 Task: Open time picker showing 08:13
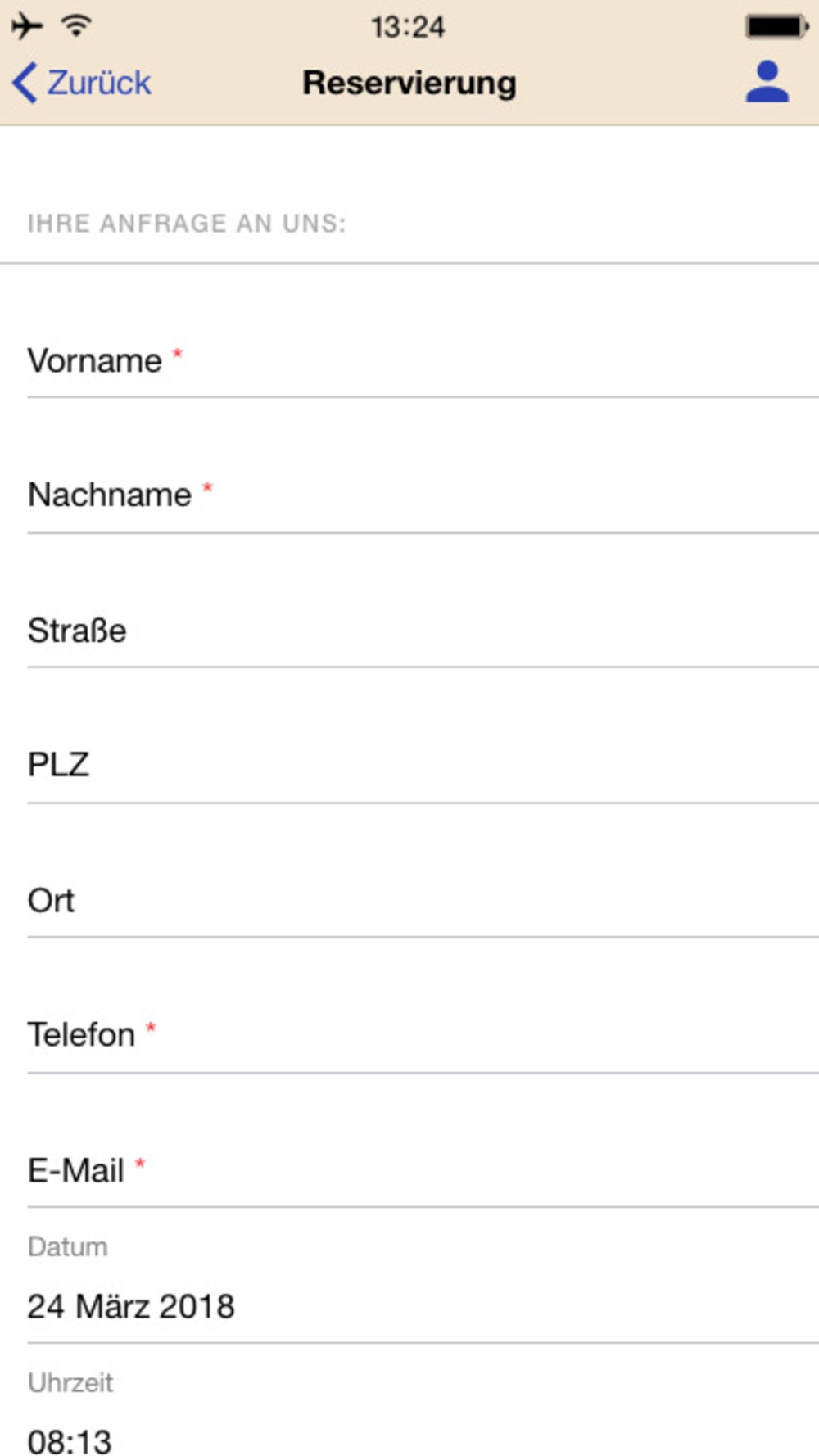[423, 1440]
